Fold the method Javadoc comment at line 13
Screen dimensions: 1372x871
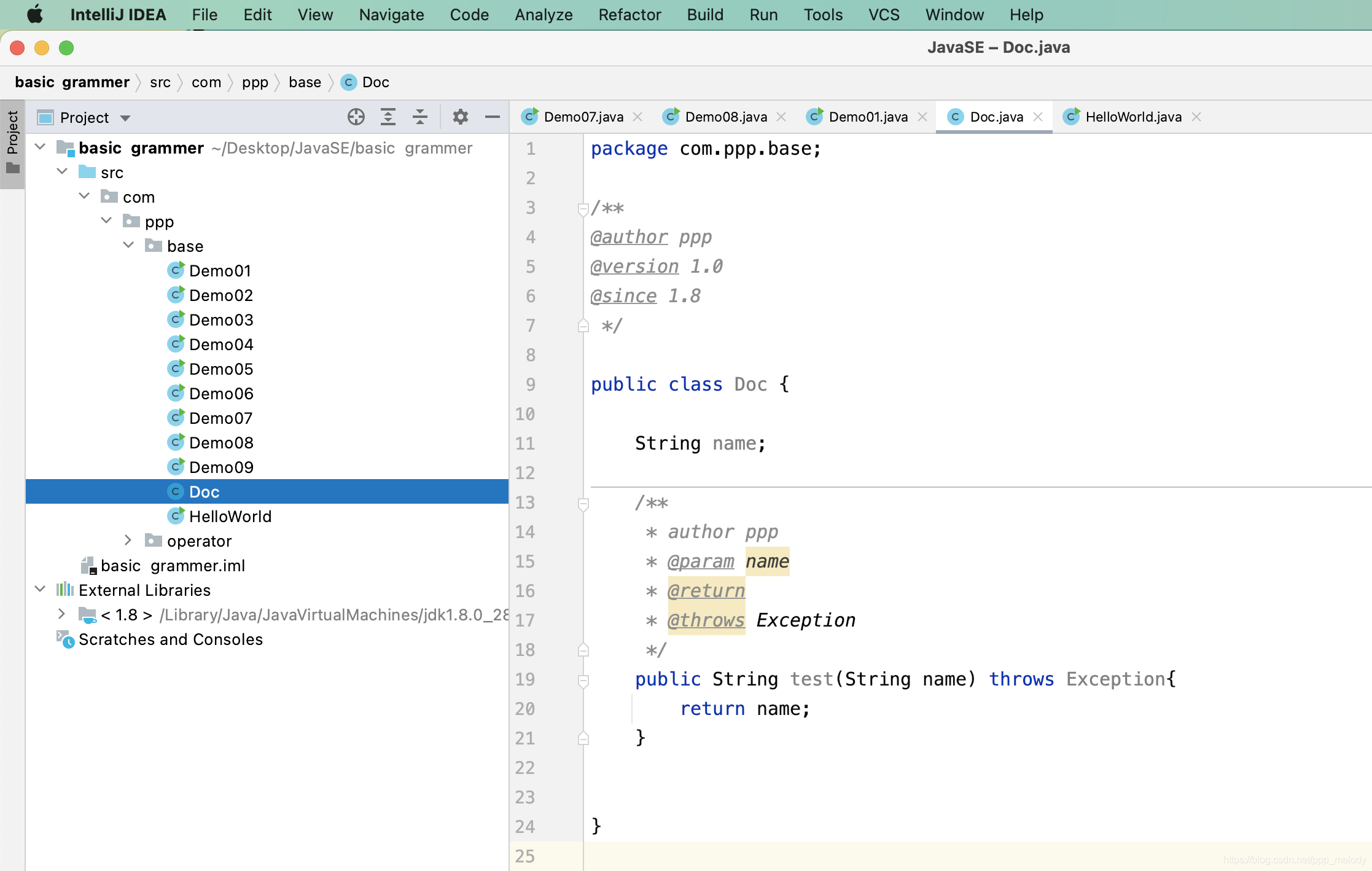(583, 504)
